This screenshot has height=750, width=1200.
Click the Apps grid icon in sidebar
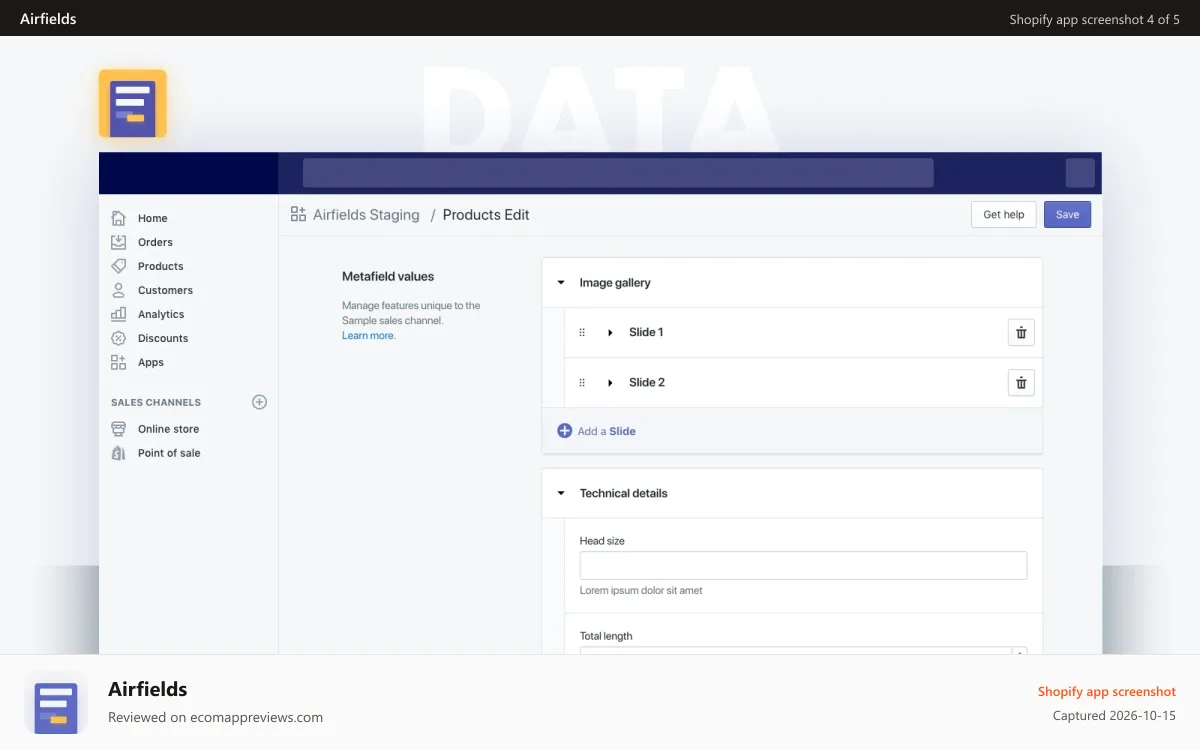(x=119, y=362)
